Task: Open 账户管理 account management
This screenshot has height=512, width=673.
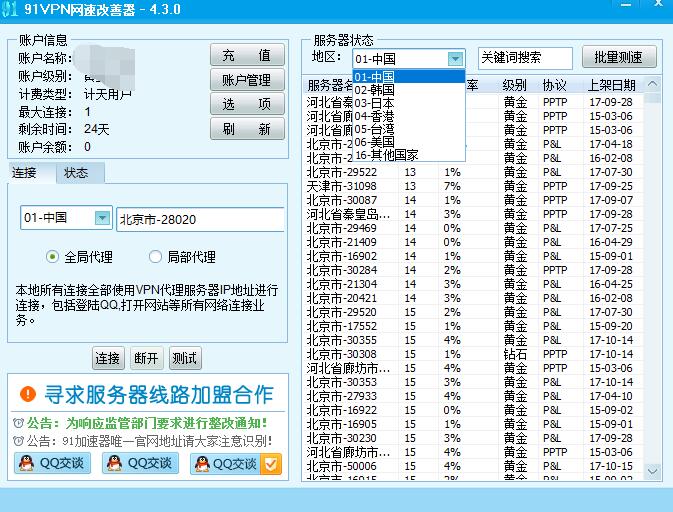Action: click(x=247, y=80)
